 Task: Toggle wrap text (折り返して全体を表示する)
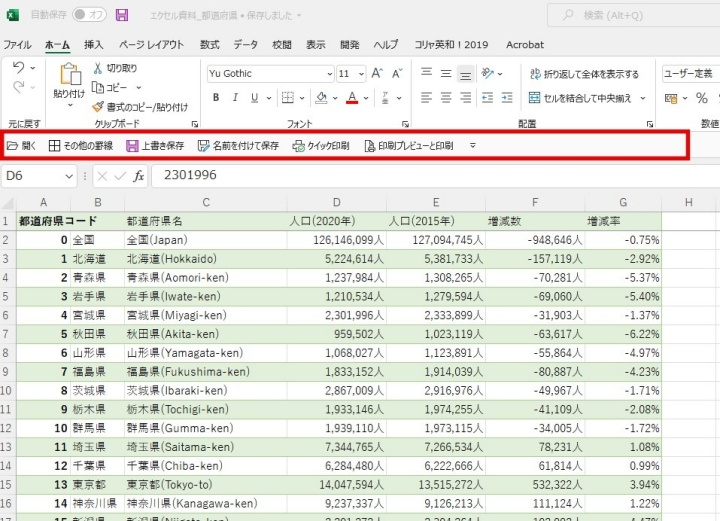[584, 74]
